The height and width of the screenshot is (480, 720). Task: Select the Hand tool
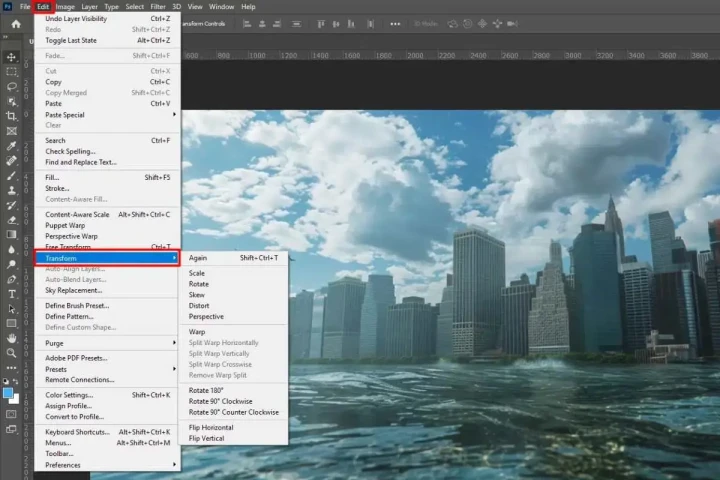click(x=11, y=338)
